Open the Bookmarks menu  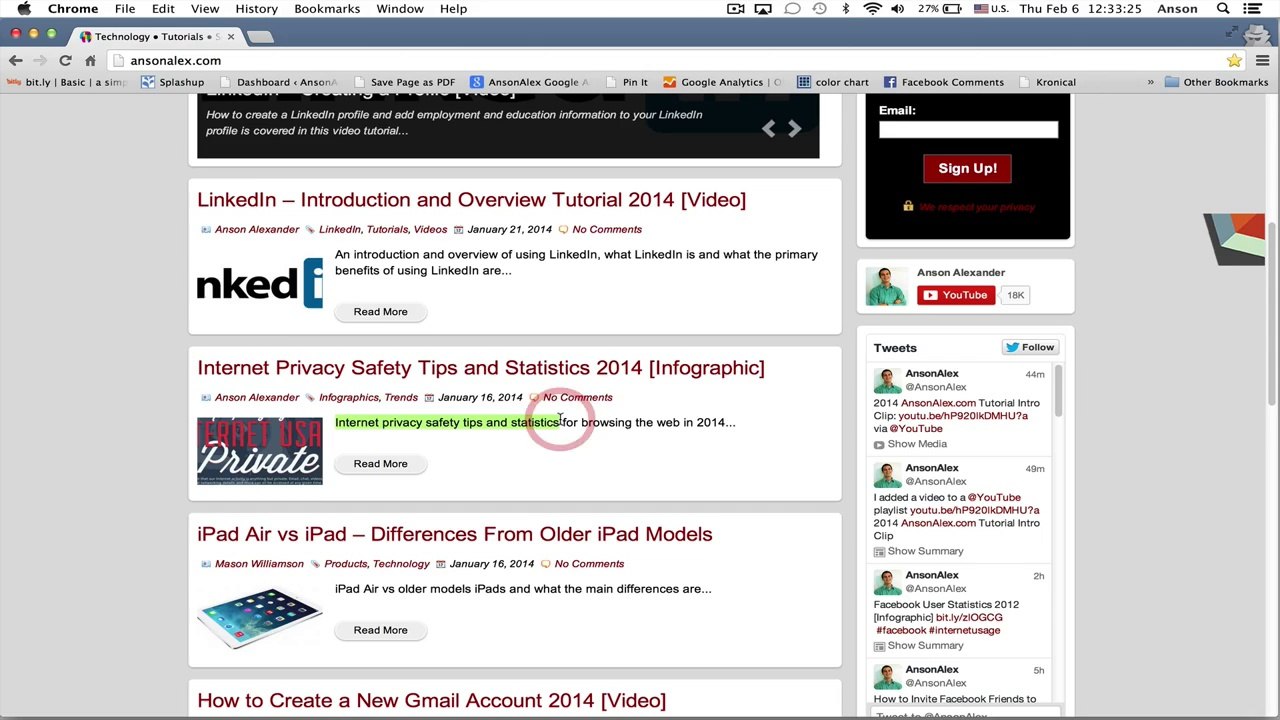click(x=327, y=9)
